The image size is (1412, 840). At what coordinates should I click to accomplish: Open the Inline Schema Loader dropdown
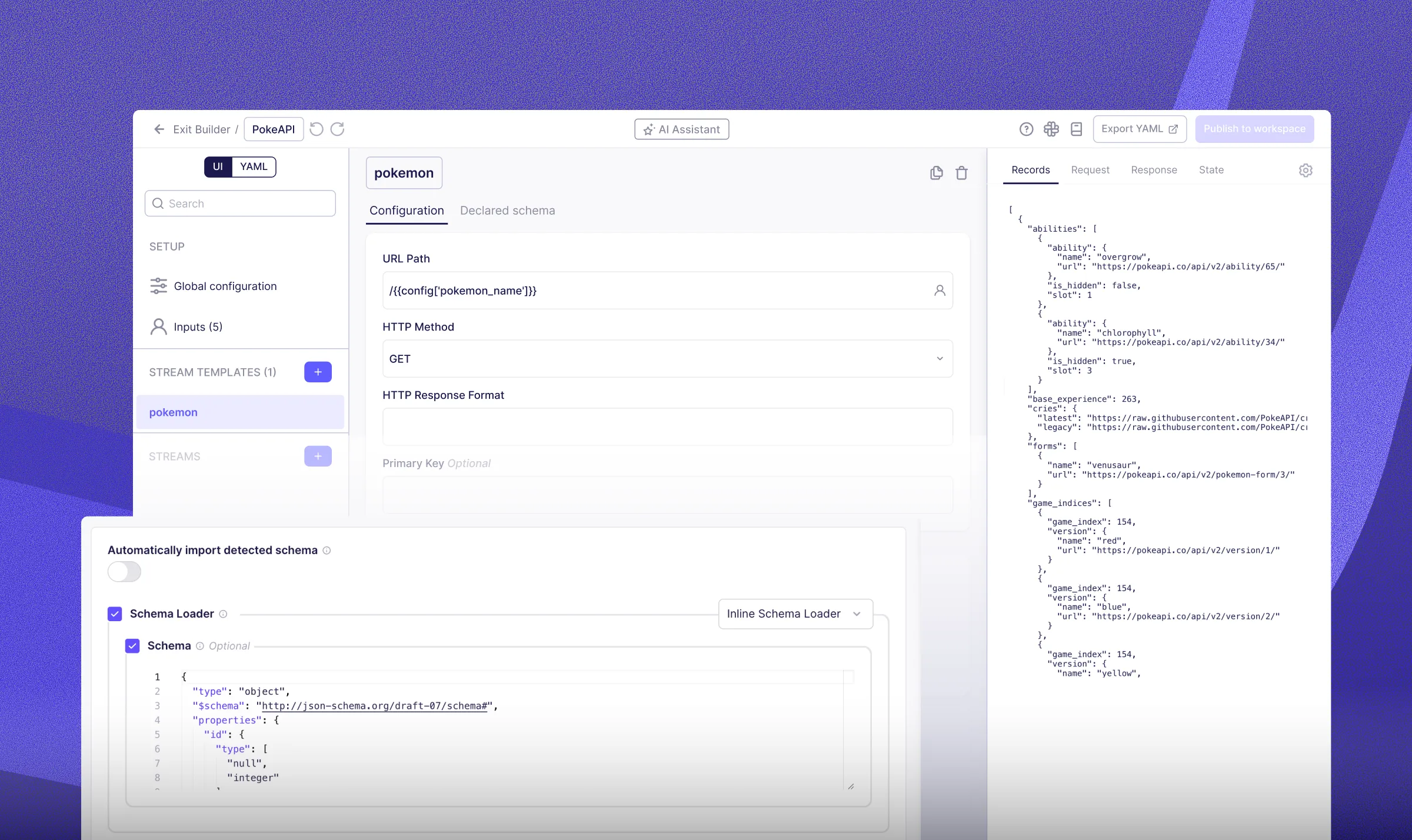[x=795, y=614]
